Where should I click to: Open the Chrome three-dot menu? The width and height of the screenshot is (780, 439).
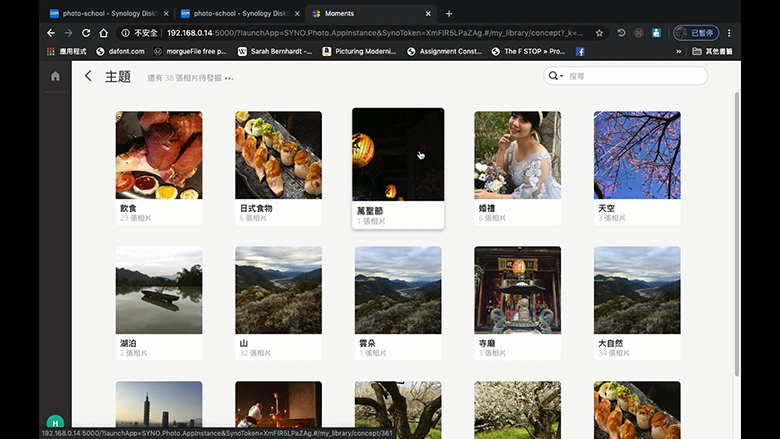tap(729, 33)
